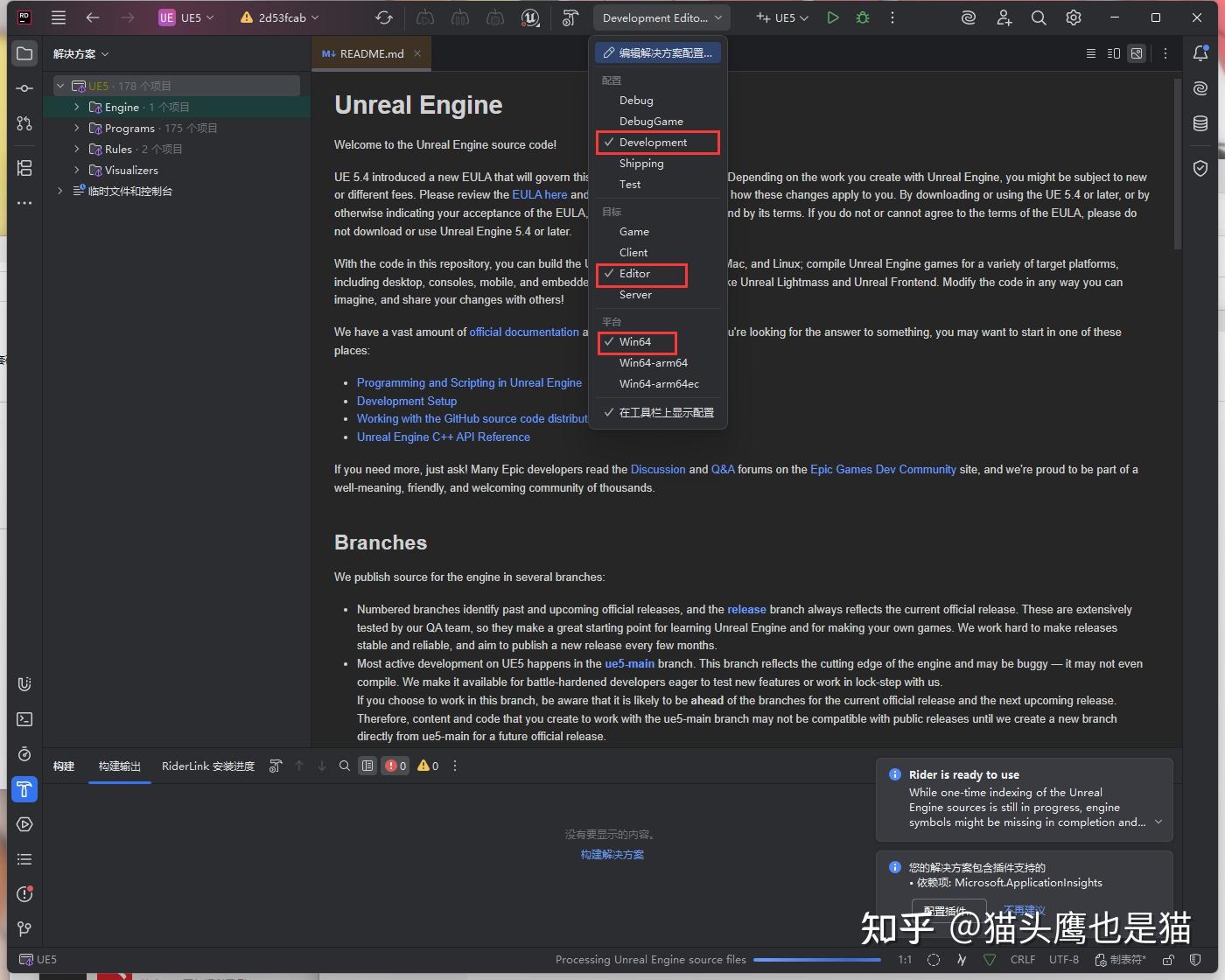1225x980 pixels.
Task: Run the UE5 configuration with green play icon
Action: click(x=832, y=17)
